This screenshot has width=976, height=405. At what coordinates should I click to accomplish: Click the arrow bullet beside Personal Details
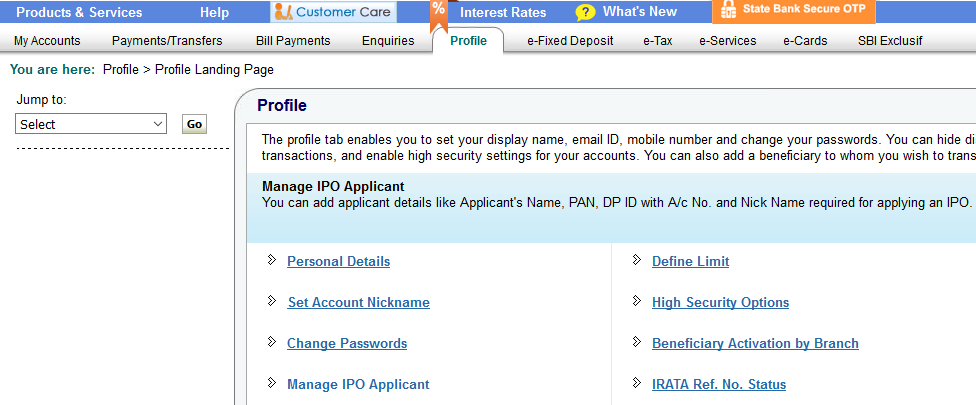pos(271,259)
